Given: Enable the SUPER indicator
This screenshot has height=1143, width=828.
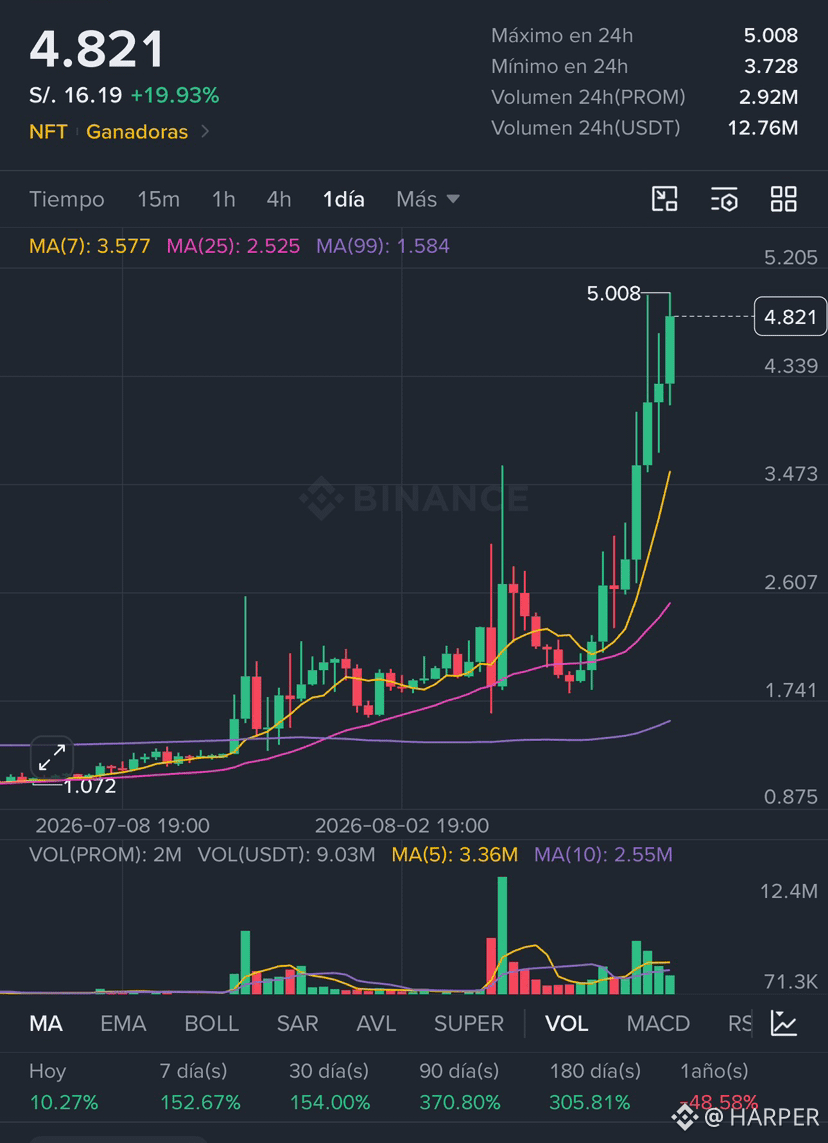Looking at the screenshot, I should (x=469, y=1023).
